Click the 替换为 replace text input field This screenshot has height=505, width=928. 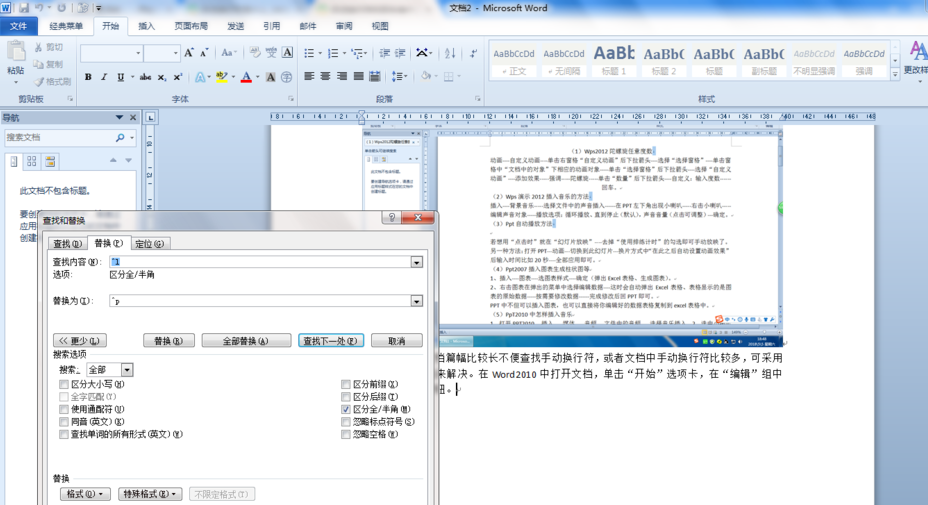[x=260, y=301]
